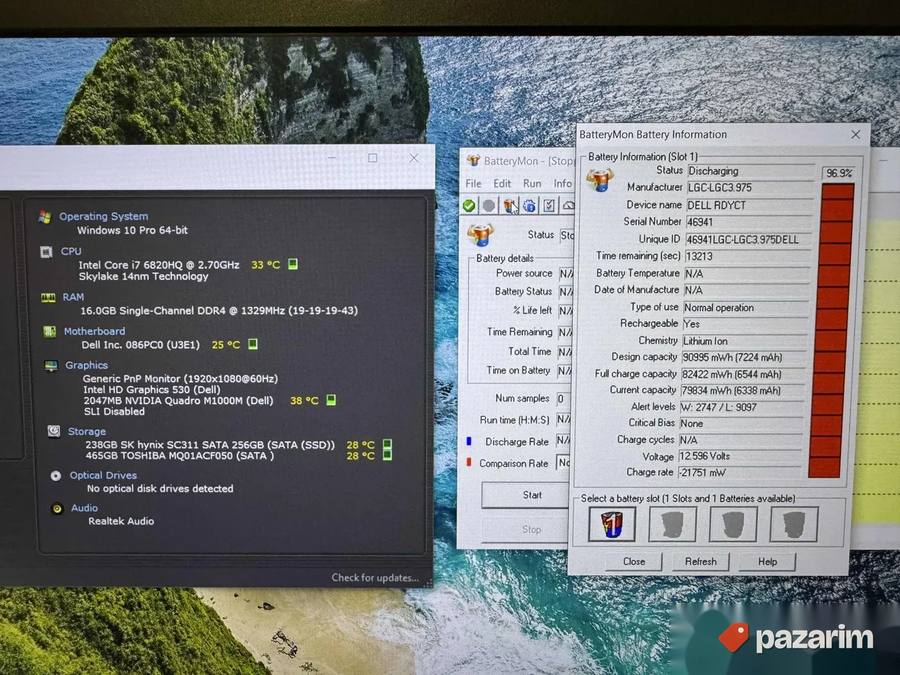Image resolution: width=900 pixels, height=675 pixels.
Task: Click the Storage hard drive icon
Action: pos(54,430)
